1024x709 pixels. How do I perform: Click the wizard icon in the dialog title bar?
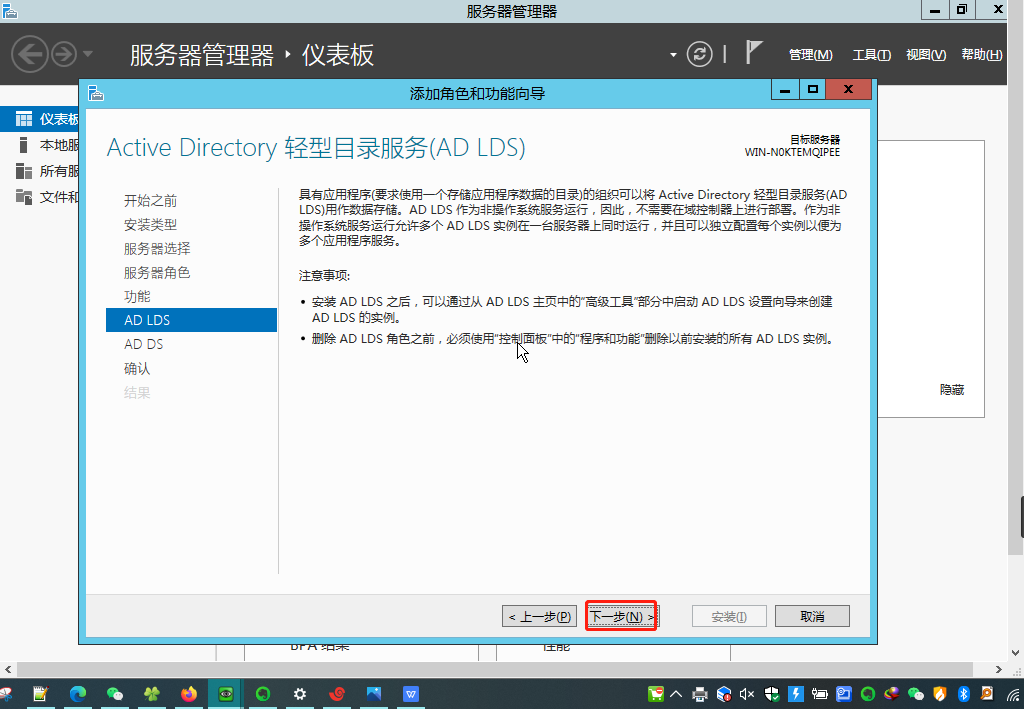point(96,93)
